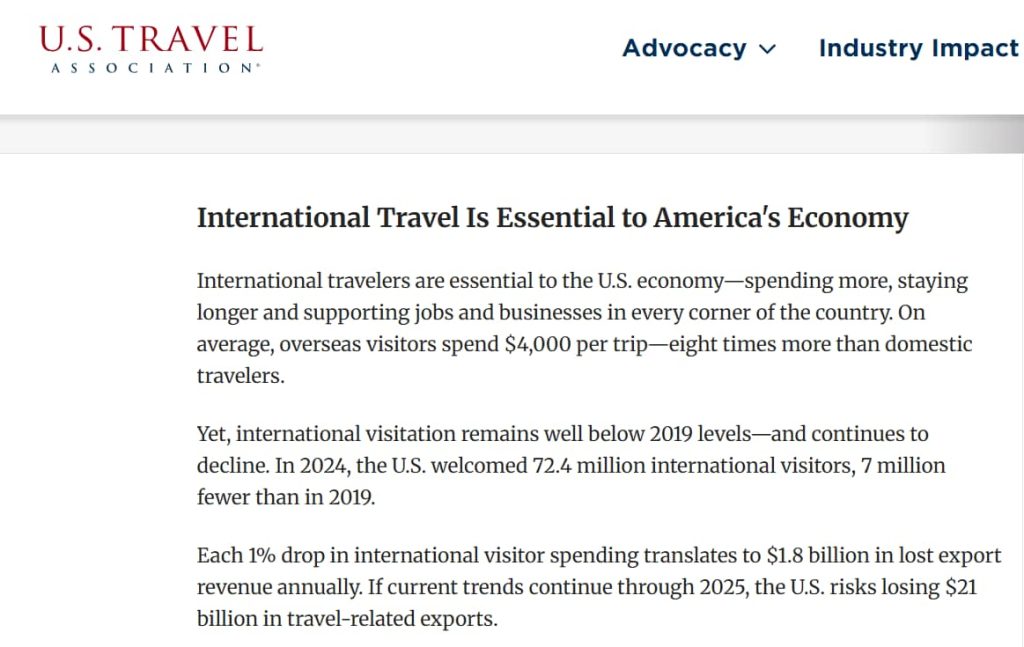Click the "International Travel Is Essential" heading

pos(552,218)
